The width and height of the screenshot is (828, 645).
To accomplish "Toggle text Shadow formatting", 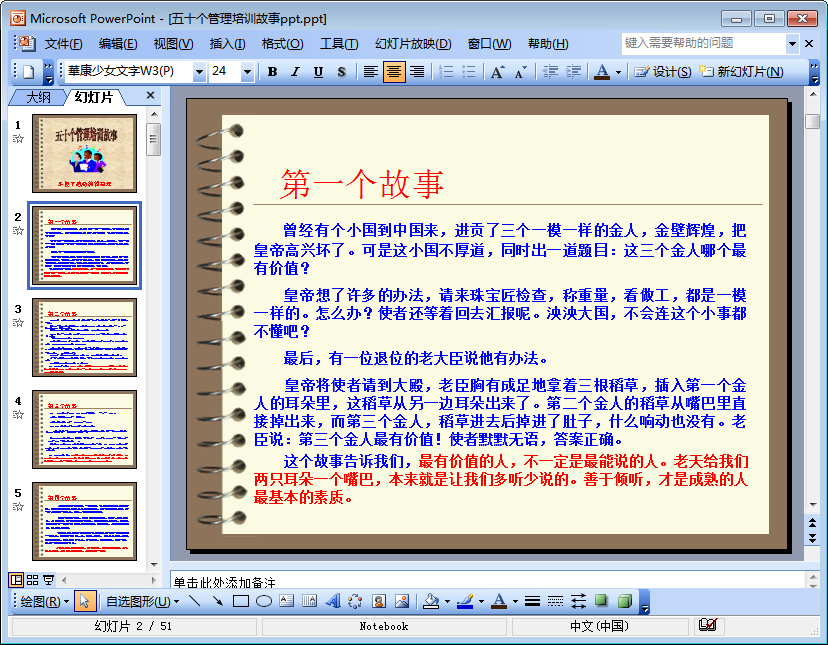I will pos(342,72).
